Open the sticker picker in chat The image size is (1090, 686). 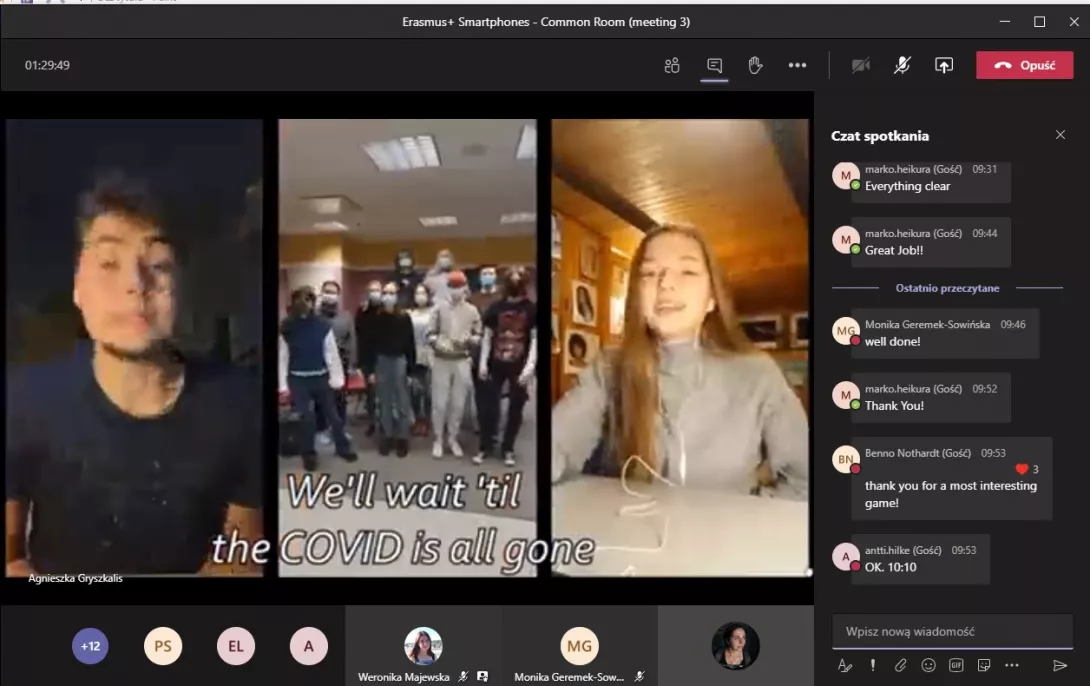coord(984,665)
